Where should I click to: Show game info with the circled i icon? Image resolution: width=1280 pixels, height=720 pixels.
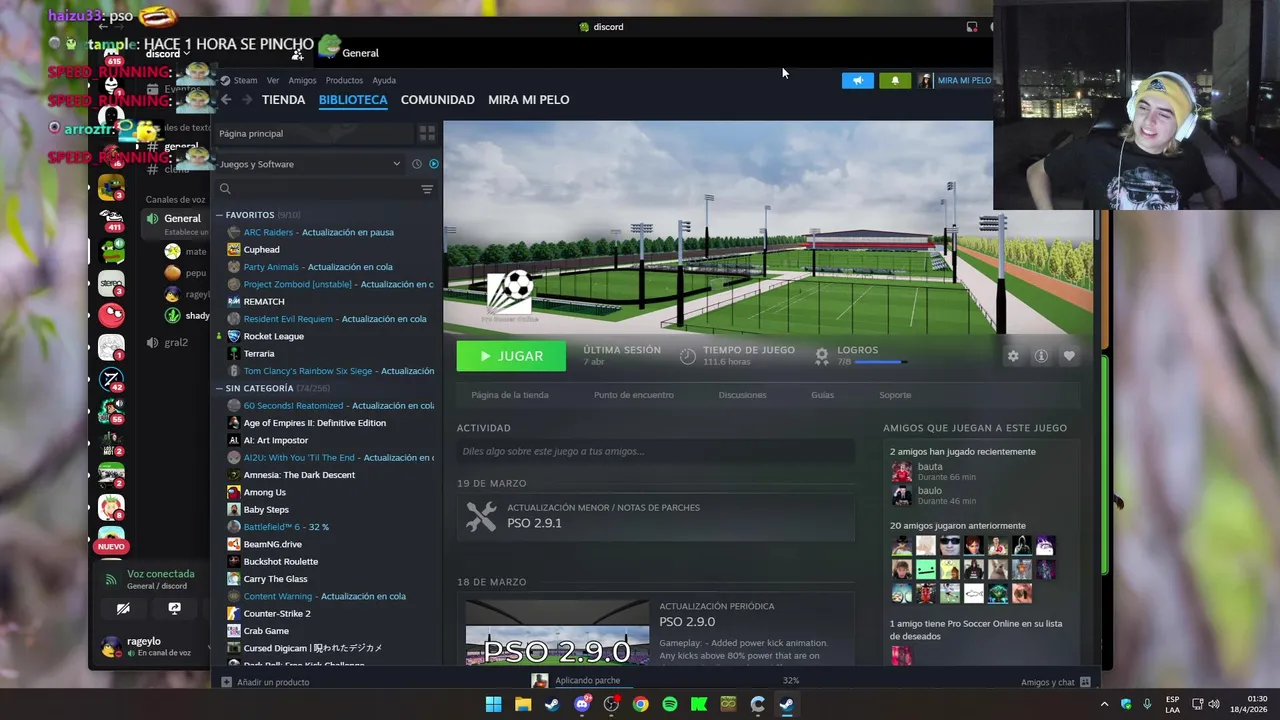(1041, 356)
